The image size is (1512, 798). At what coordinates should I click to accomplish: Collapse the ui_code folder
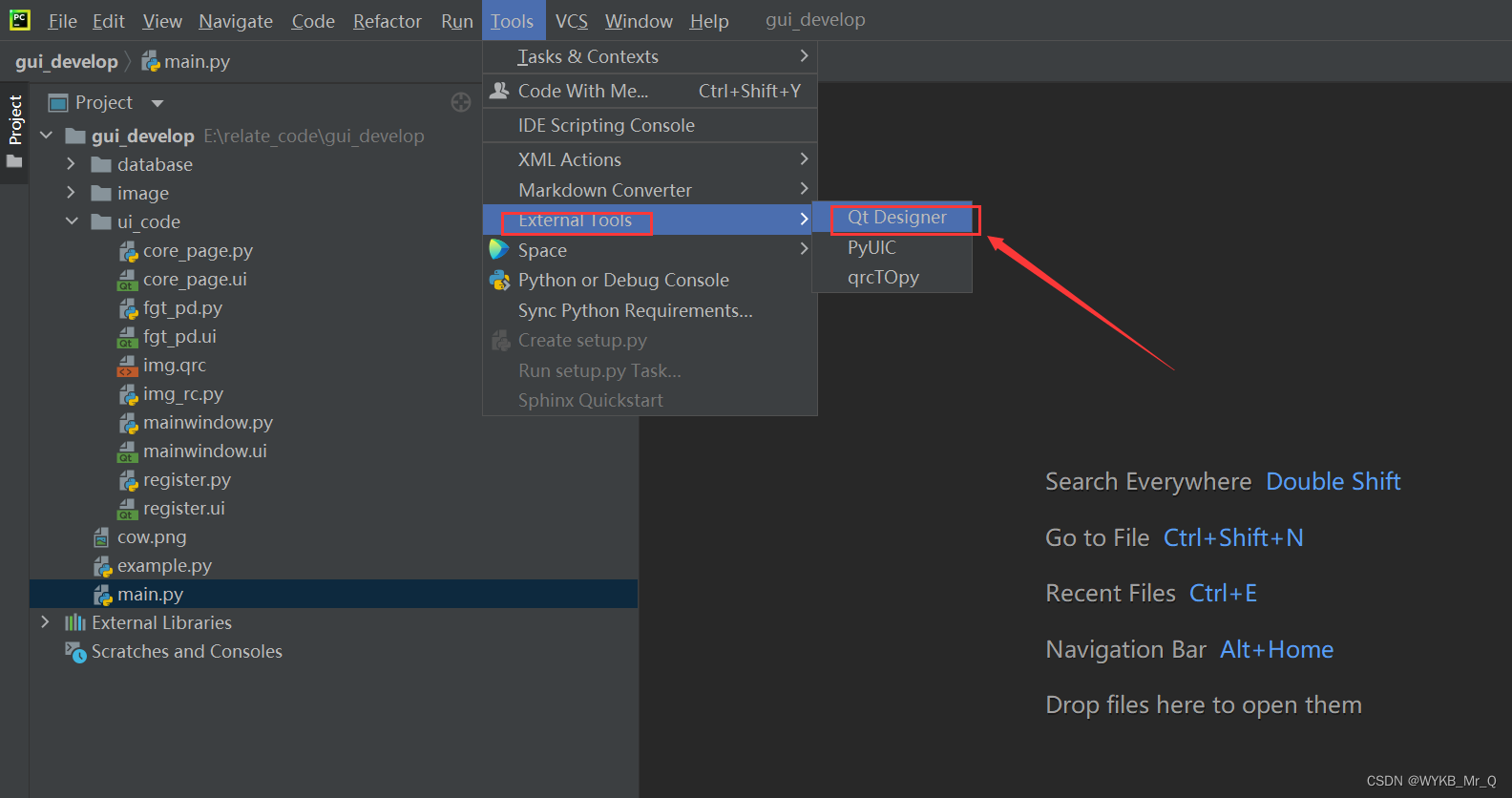click(x=72, y=221)
